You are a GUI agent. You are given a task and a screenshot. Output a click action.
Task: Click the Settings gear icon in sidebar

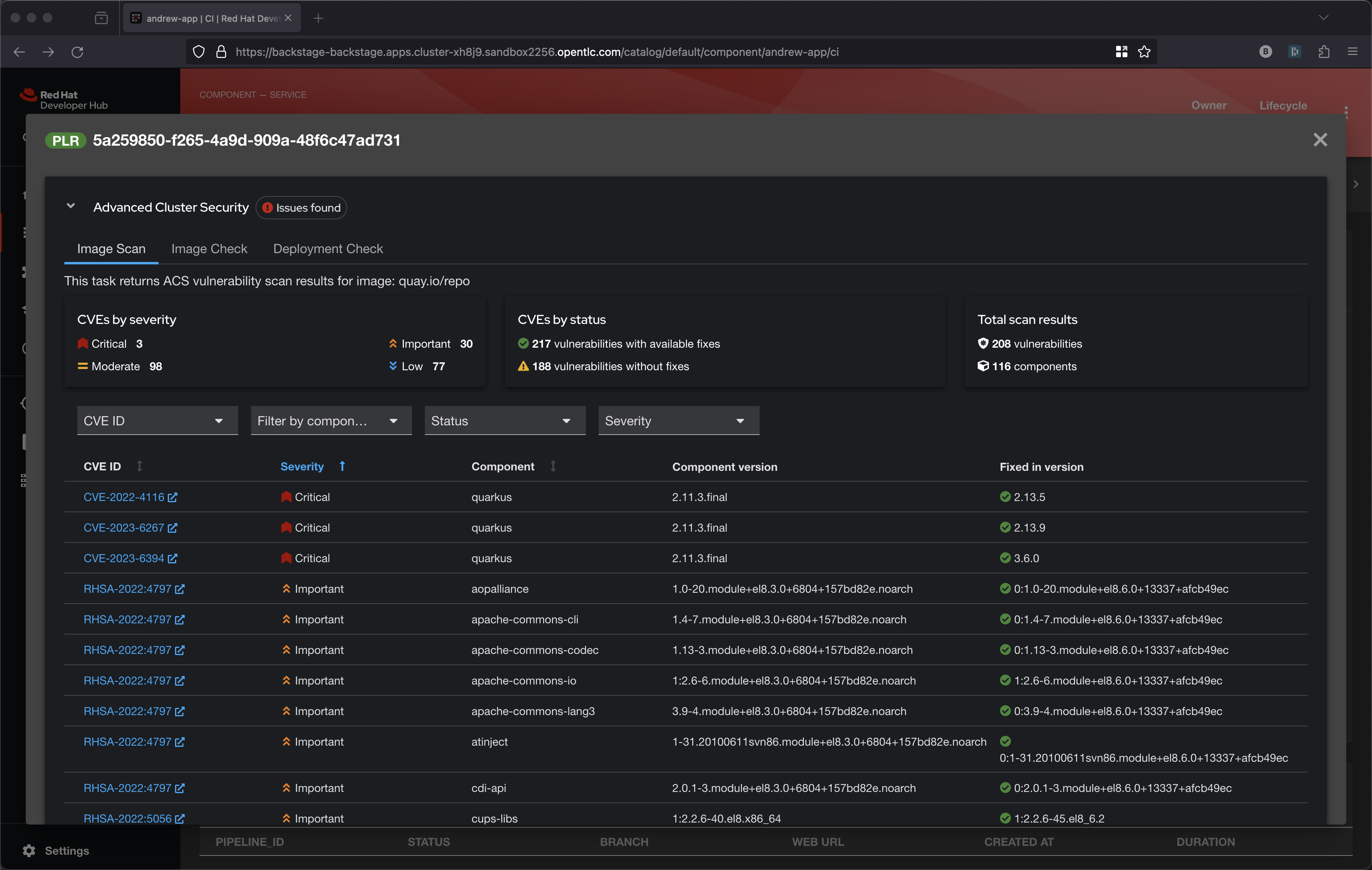[x=29, y=851]
